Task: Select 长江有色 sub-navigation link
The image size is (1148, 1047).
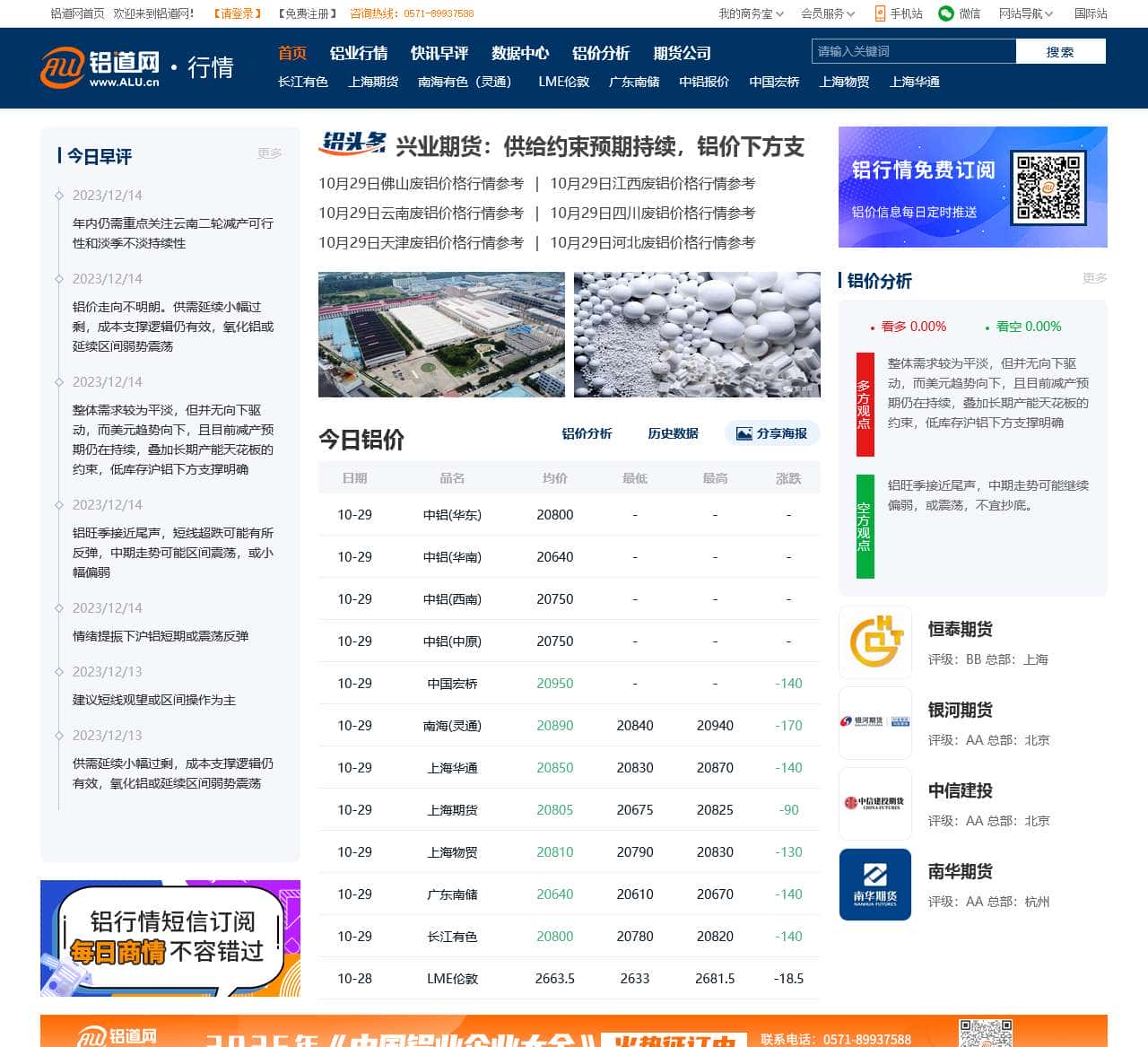Action: (303, 82)
